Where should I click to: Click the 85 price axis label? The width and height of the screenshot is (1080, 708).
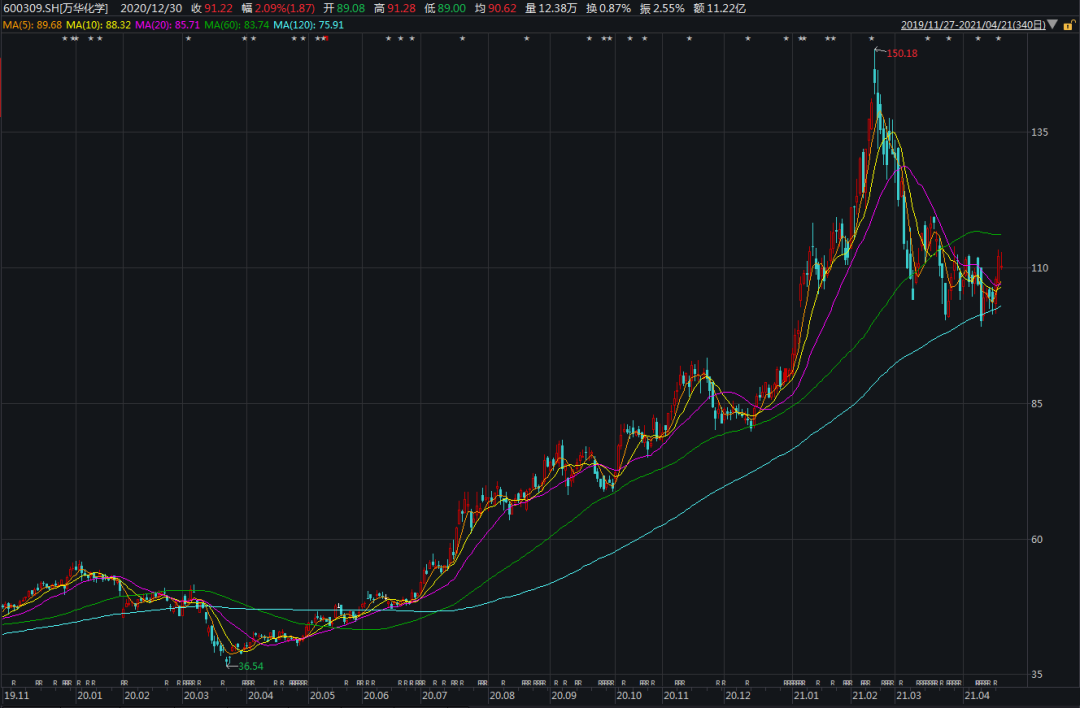pyautogui.click(x=1037, y=404)
